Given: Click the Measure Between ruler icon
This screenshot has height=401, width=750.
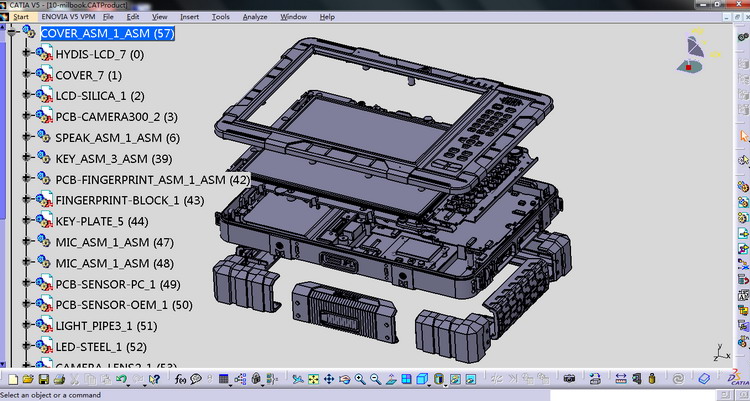Looking at the screenshot, I should pyautogui.click(x=621, y=379).
